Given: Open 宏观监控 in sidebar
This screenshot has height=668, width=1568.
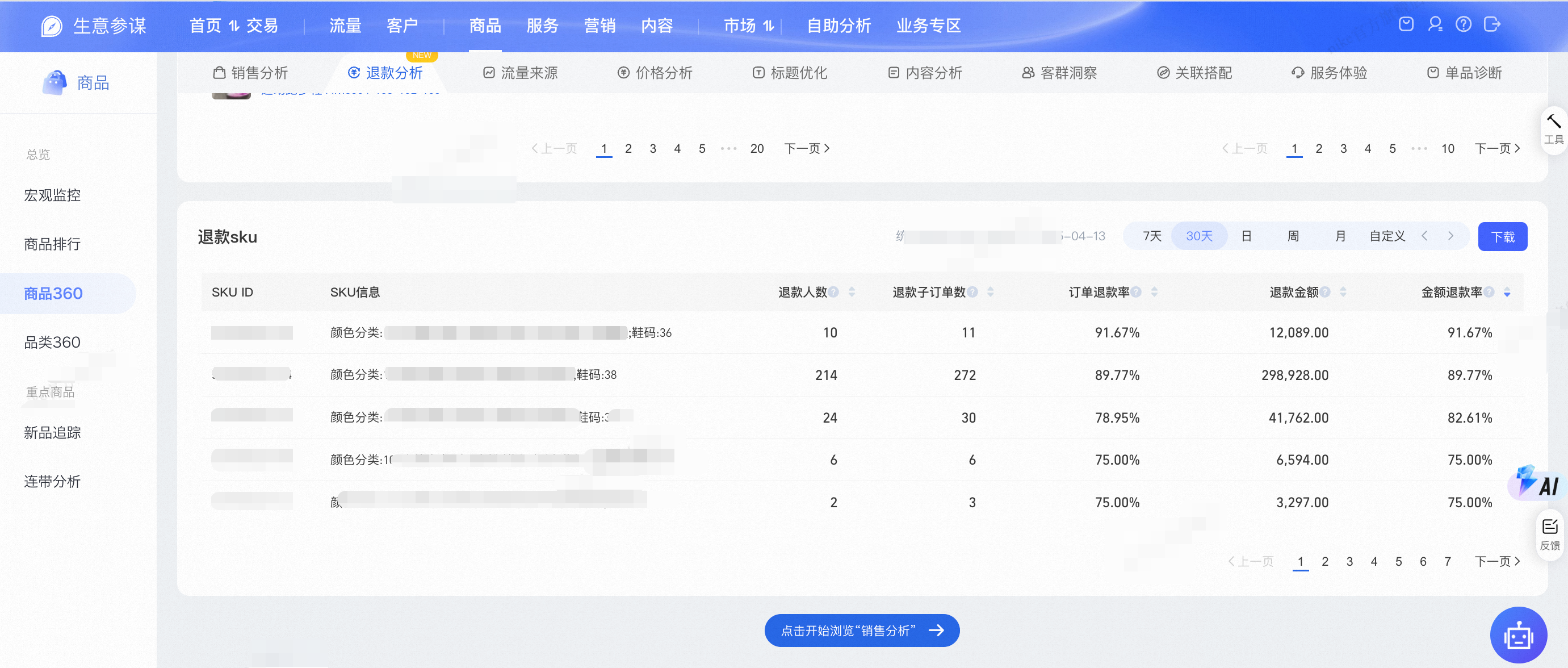Looking at the screenshot, I should pos(52,195).
